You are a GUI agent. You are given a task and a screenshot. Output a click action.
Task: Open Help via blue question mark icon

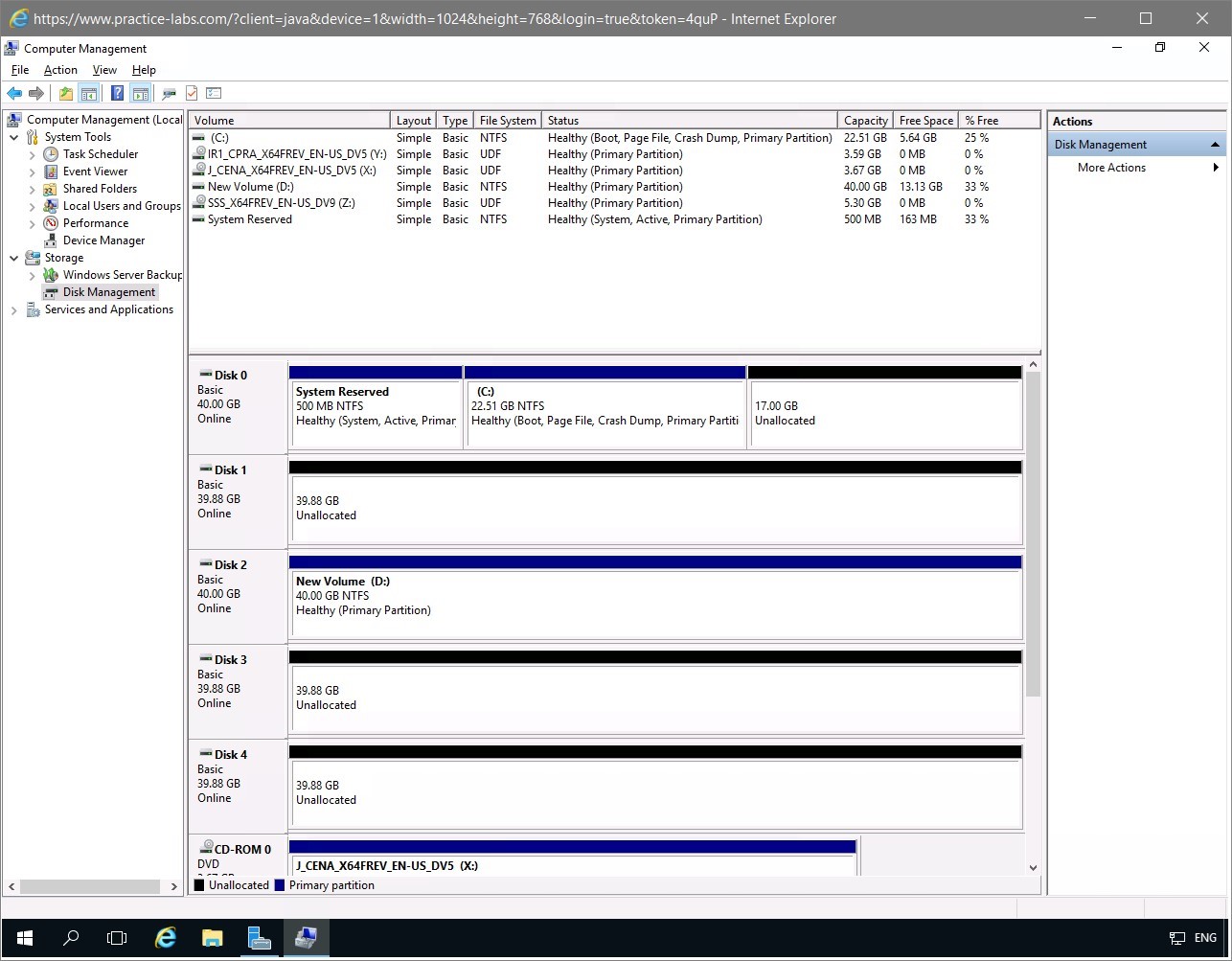click(117, 93)
